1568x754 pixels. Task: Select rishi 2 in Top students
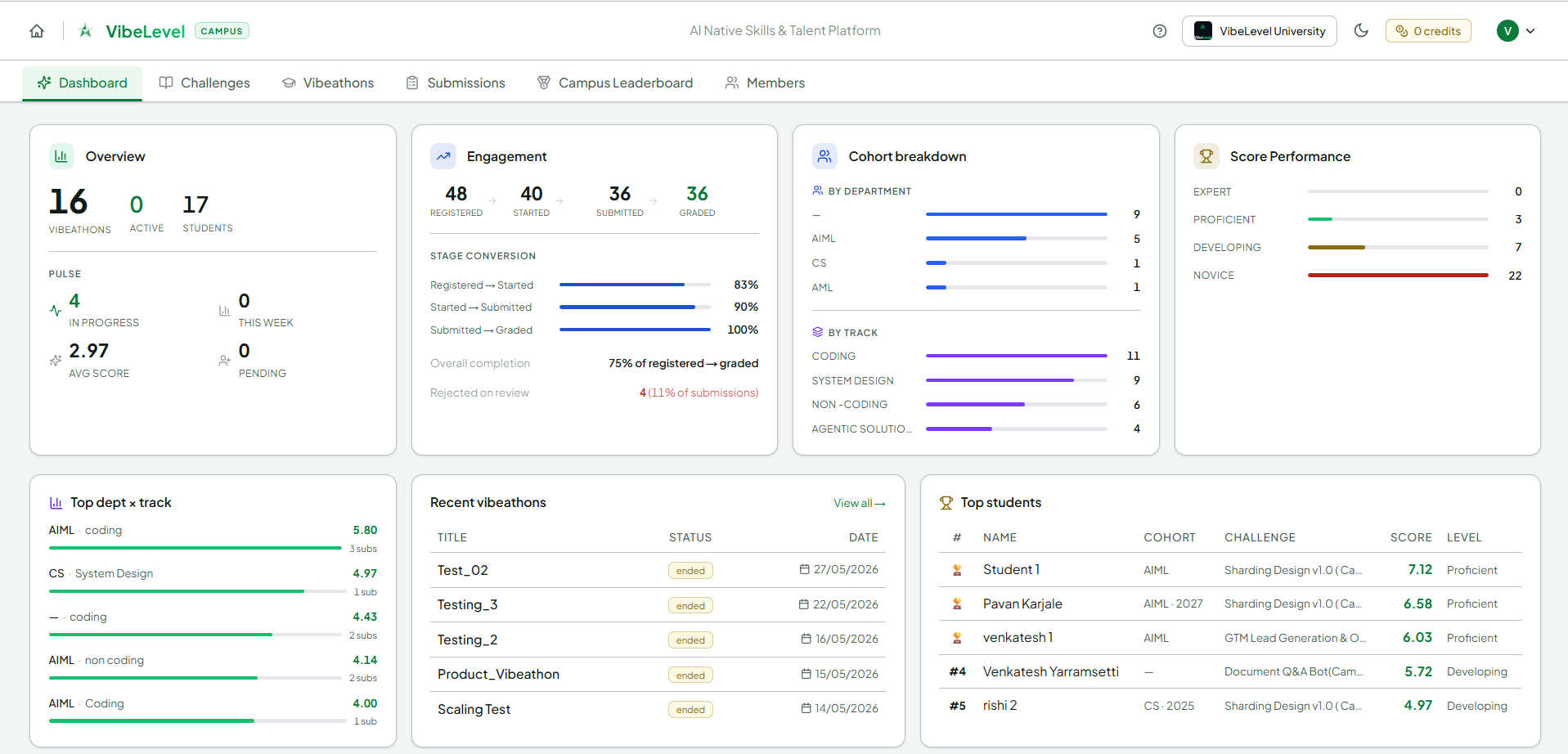click(1230, 706)
